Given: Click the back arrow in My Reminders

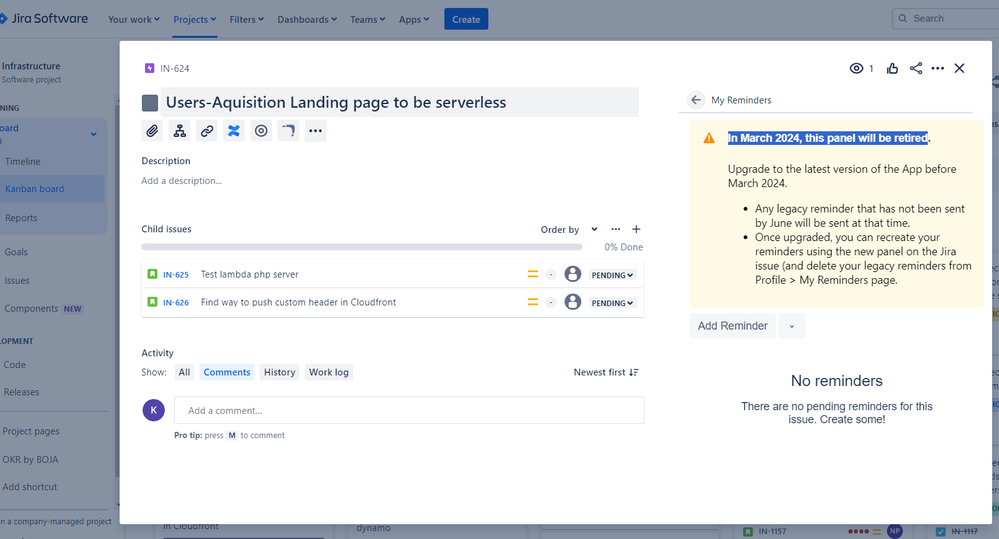Looking at the screenshot, I should (x=696, y=100).
